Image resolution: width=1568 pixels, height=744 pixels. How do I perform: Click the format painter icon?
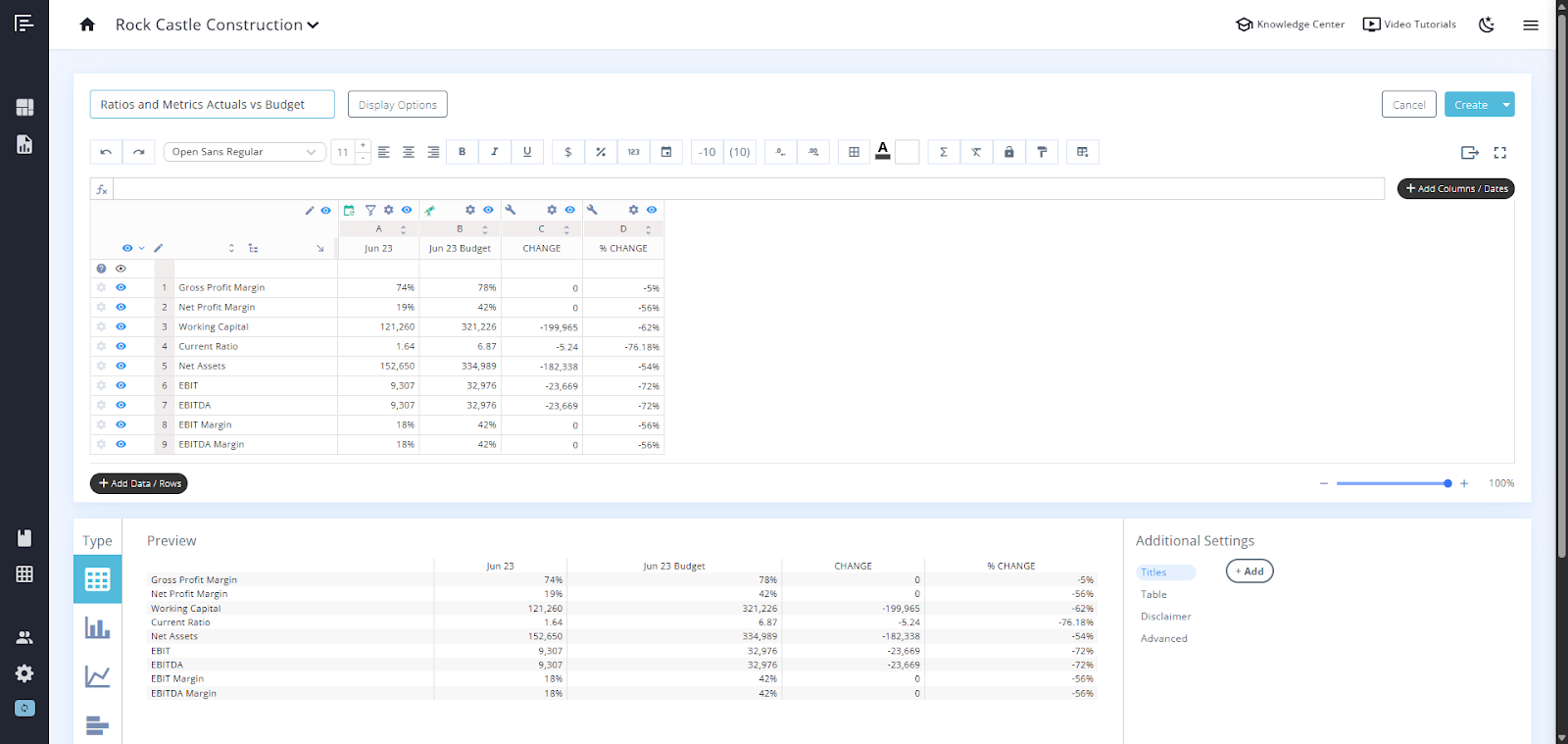1042,152
